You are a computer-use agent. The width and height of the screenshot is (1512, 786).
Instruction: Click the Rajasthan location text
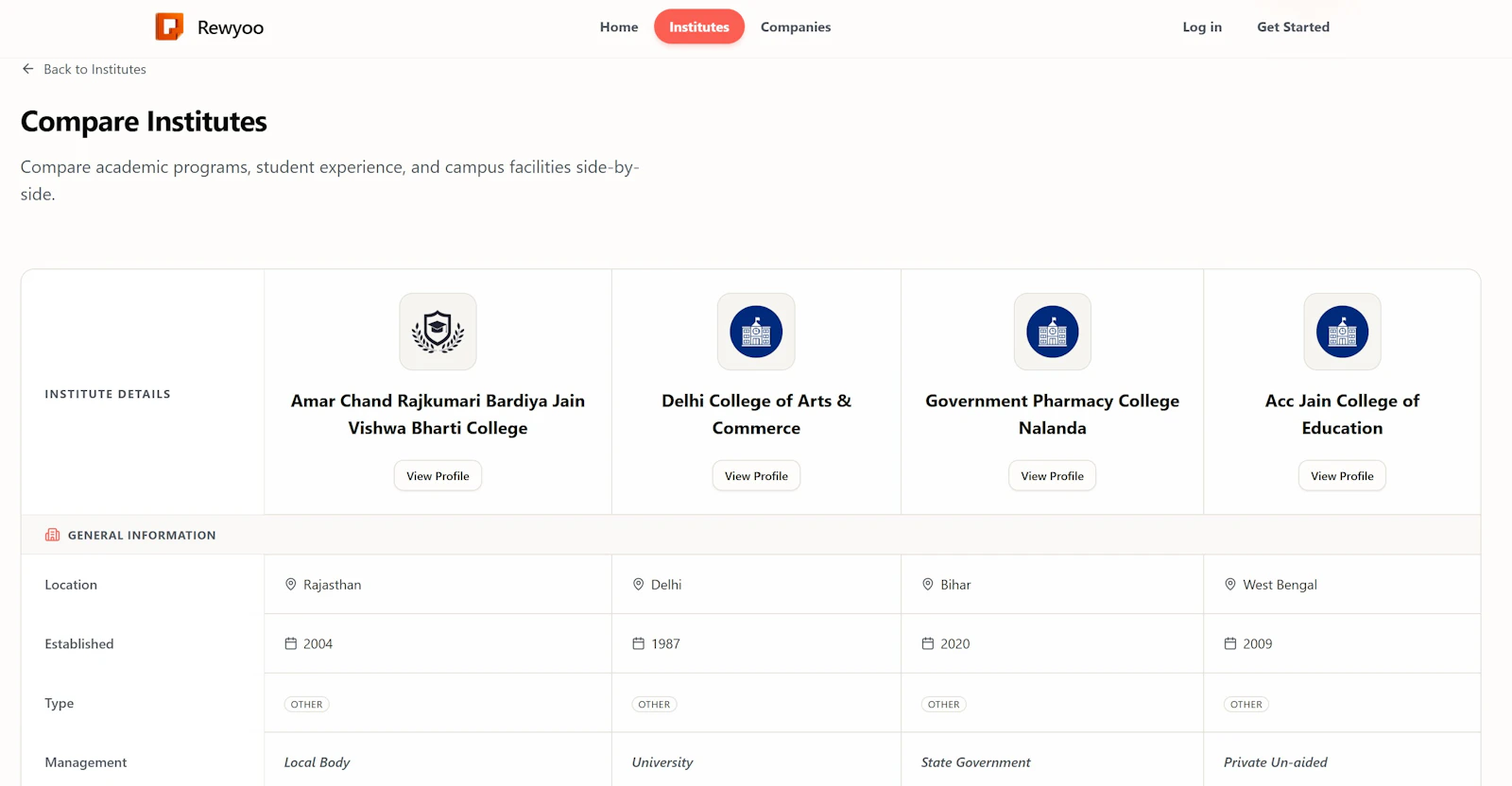click(333, 585)
